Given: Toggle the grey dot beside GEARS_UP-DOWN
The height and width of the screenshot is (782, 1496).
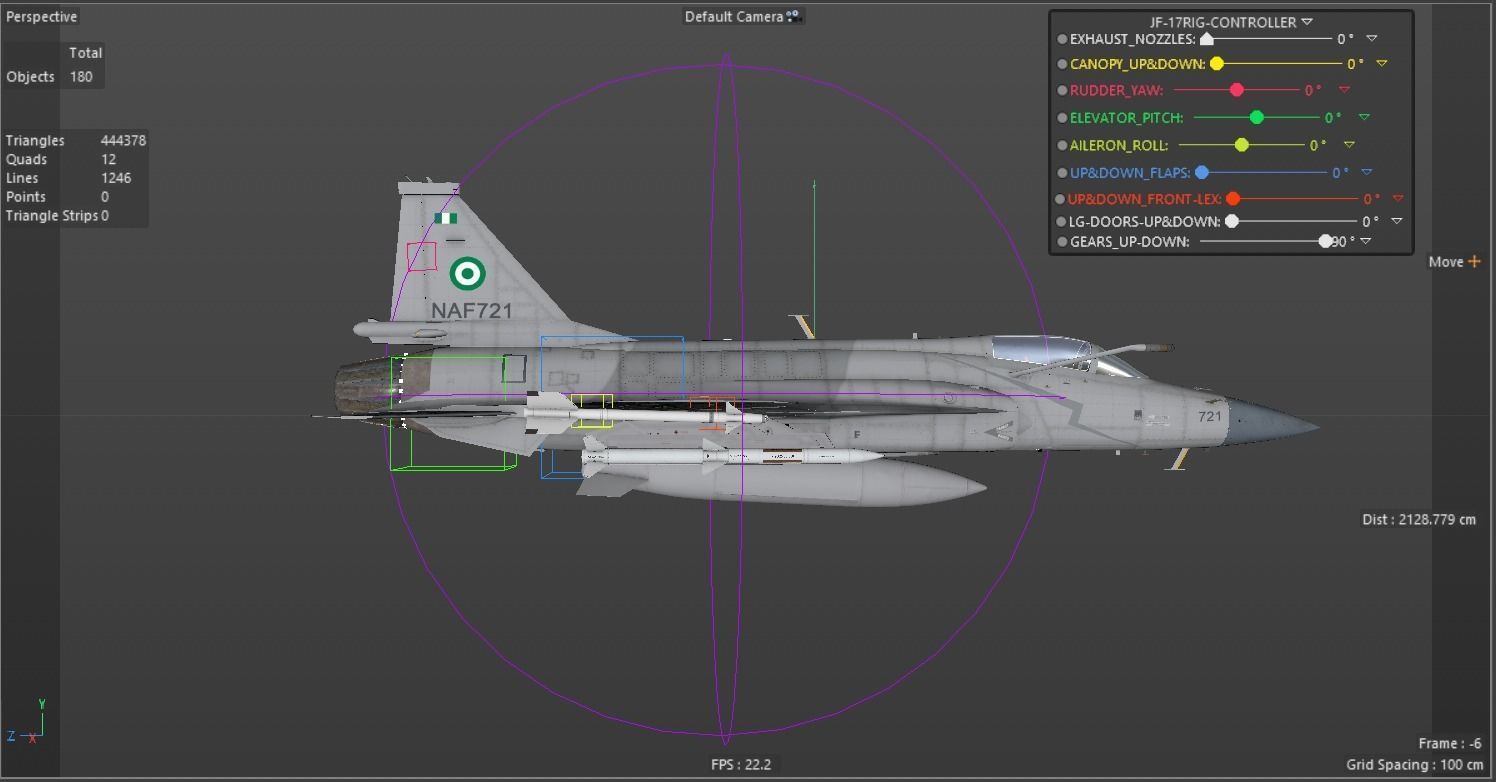Looking at the screenshot, I should (x=1062, y=242).
